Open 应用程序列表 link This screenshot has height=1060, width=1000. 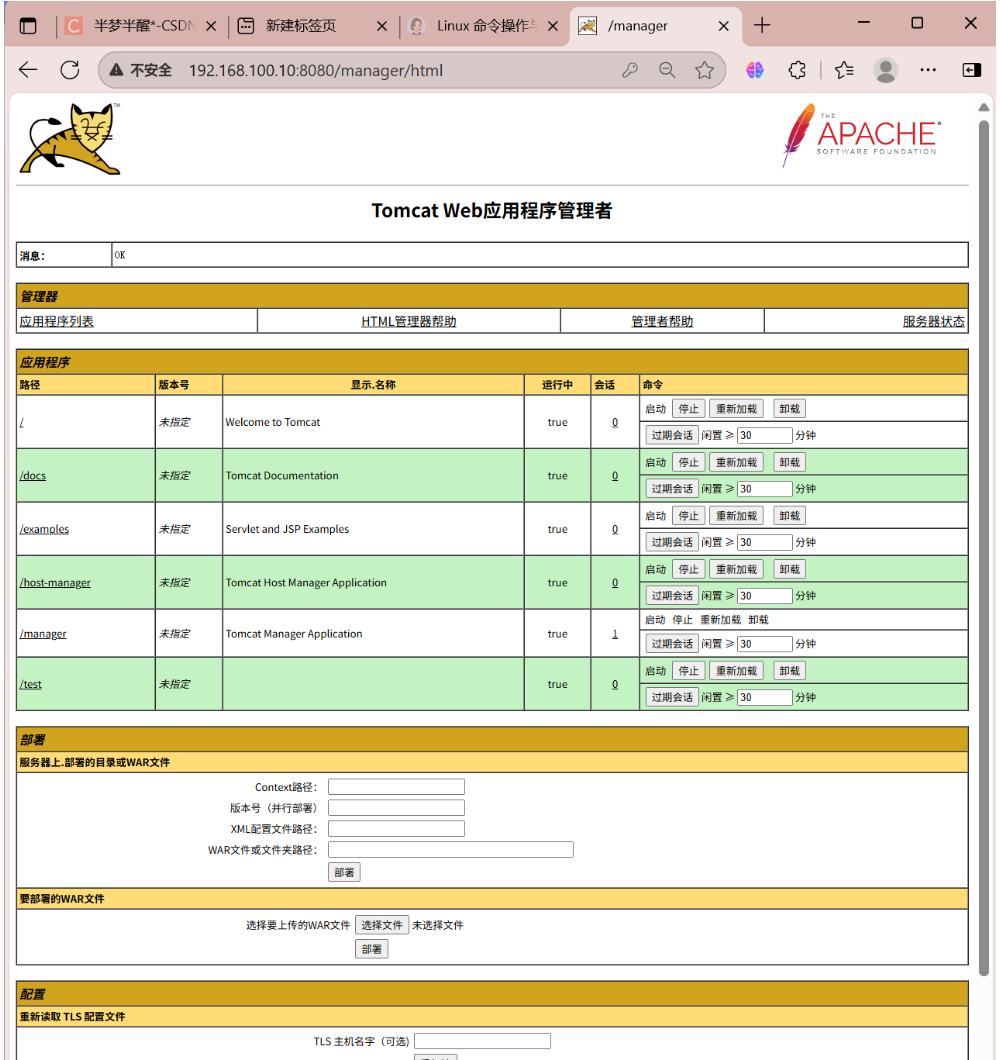pos(57,321)
